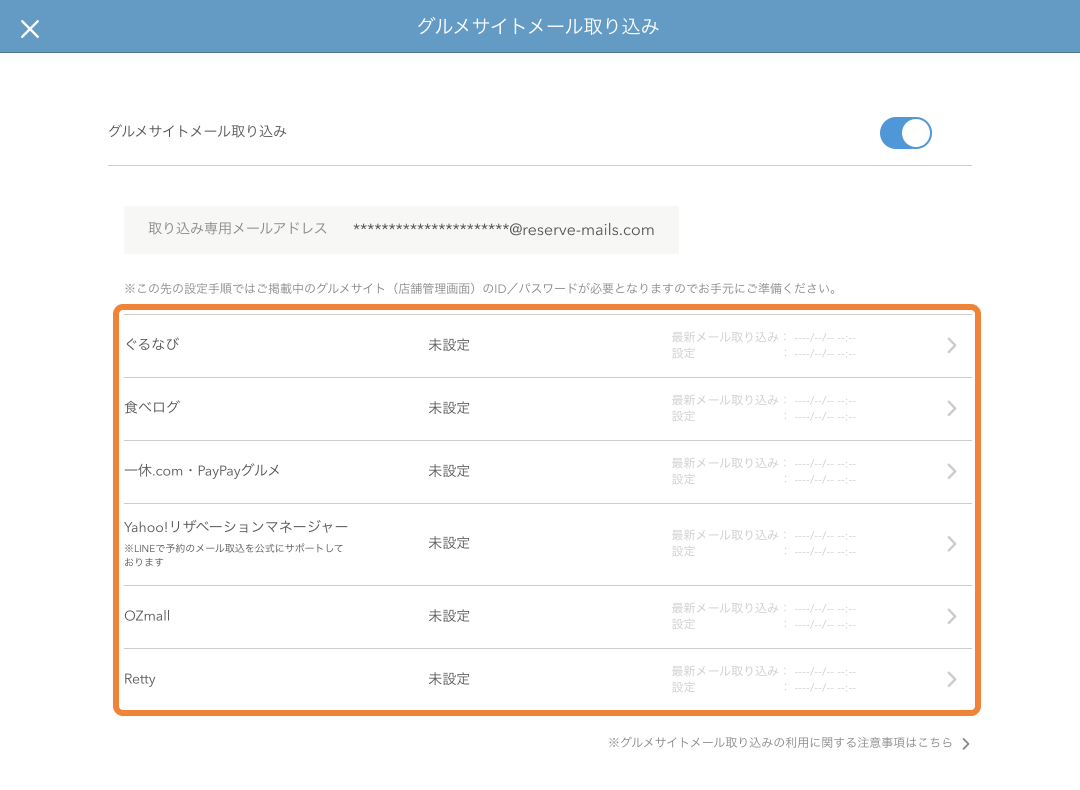
Task: Open the Retty settings chevron
Action: [x=951, y=679]
